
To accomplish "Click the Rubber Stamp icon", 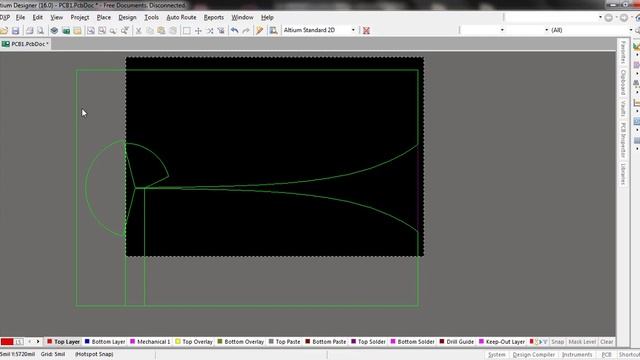I will [173, 31].
